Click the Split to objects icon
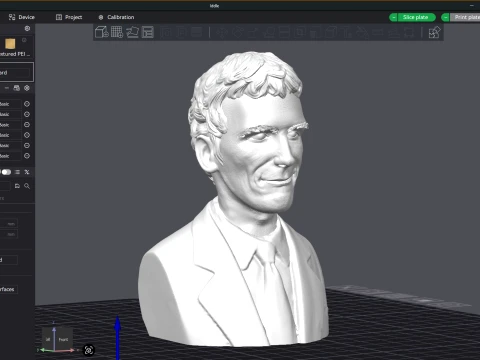Screen dimensions: 480x360 (x=166, y=32)
